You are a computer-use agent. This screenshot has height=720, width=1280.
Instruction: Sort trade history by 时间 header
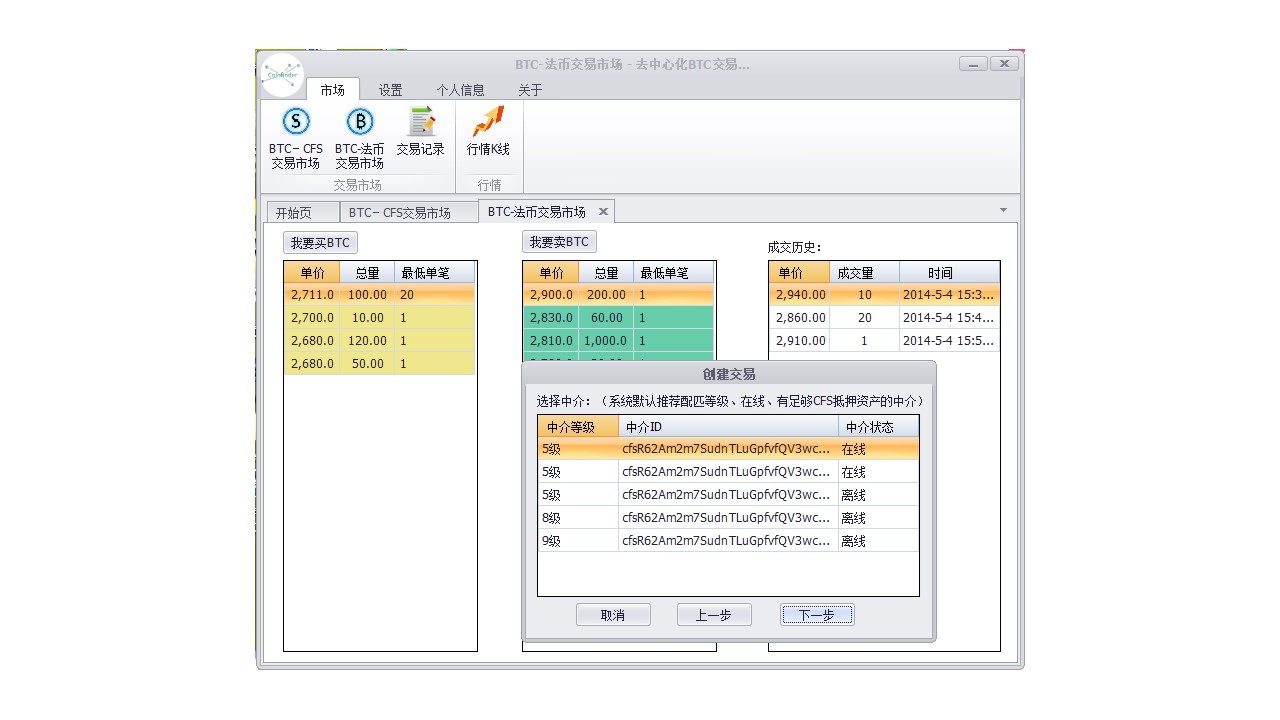(949, 273)
